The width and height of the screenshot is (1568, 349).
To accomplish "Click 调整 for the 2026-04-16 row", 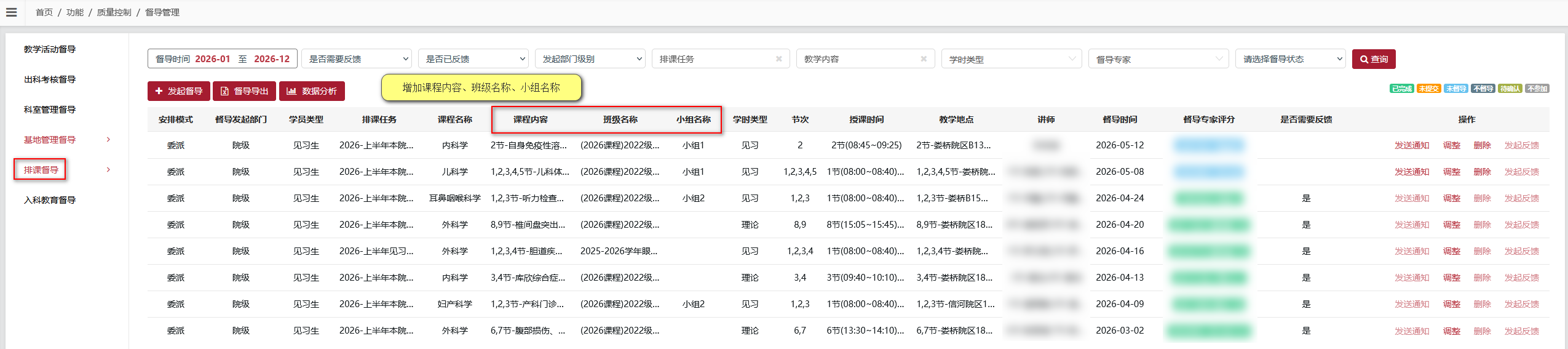I will [1452, 251].
